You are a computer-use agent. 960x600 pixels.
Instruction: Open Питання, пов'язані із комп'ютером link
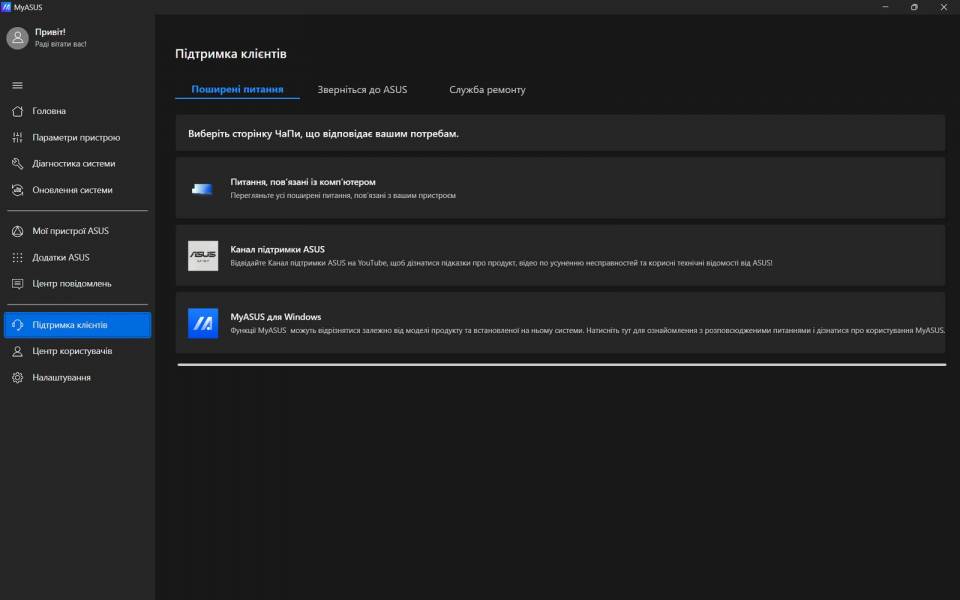[302, 182]
